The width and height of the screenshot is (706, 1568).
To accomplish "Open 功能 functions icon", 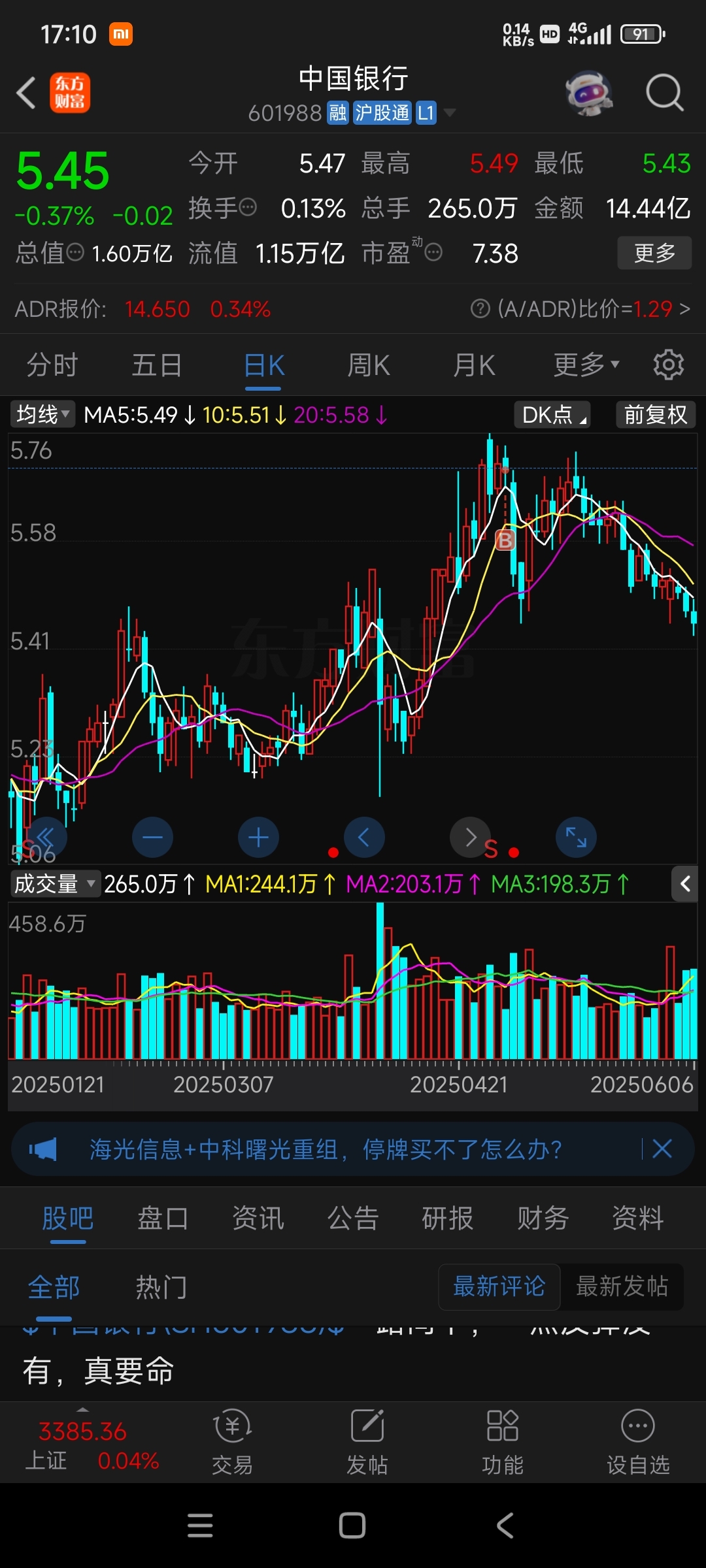I will coord(502,1442).
